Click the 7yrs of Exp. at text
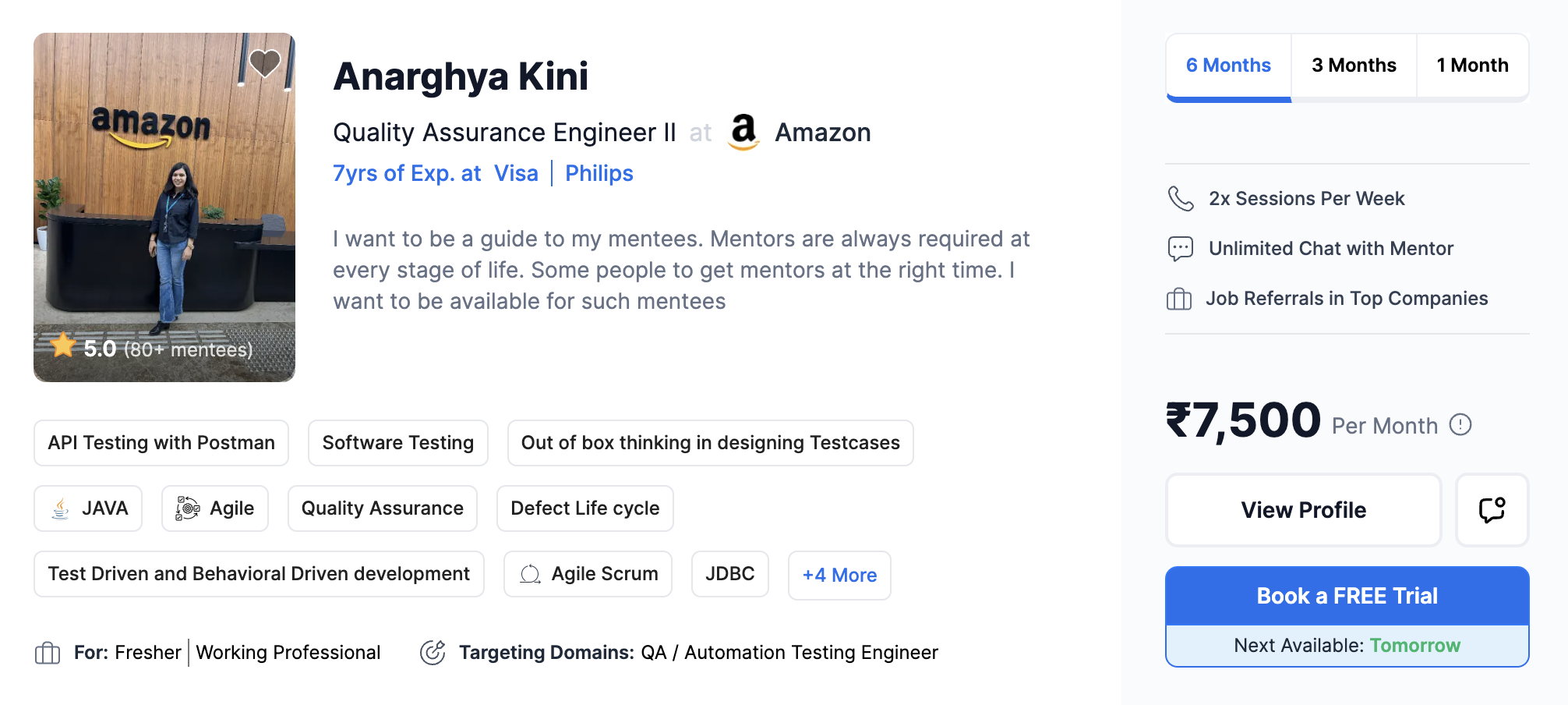 click(x=407, y=173)
